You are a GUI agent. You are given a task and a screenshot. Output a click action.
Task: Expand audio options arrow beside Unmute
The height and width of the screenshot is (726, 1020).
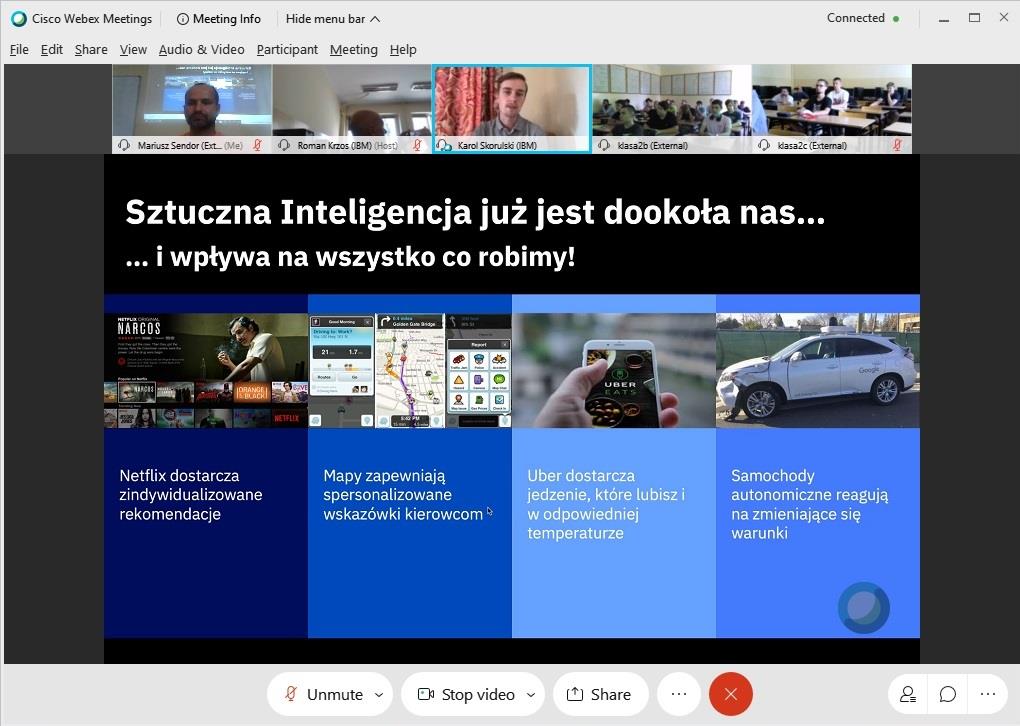tap(379, 695)
